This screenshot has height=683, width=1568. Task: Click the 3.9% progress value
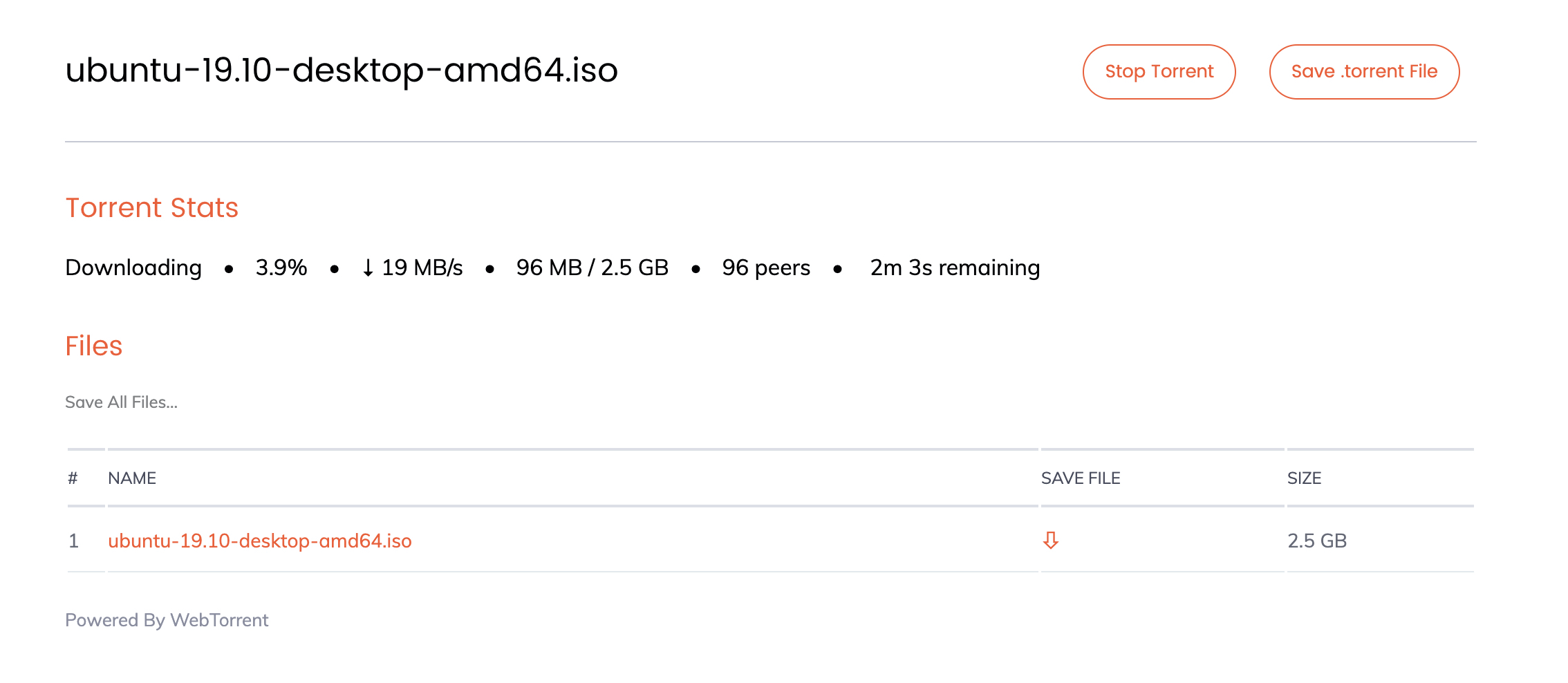[x=281, y=268]
